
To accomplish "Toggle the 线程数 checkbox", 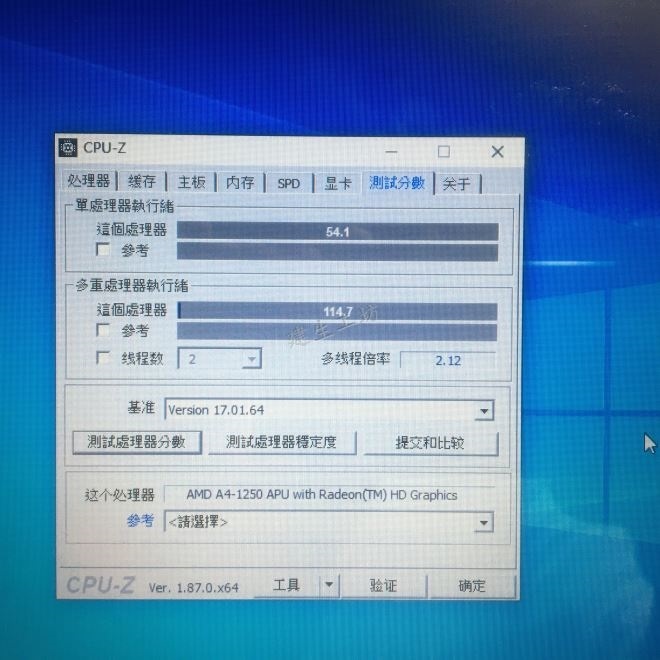I will pyautogui.click(x=103, y=358).
